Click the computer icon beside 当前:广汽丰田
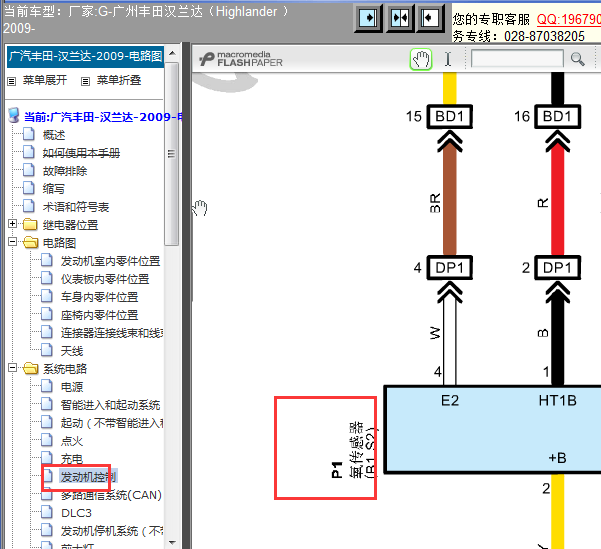601x549 pixels. pos(14,116)
